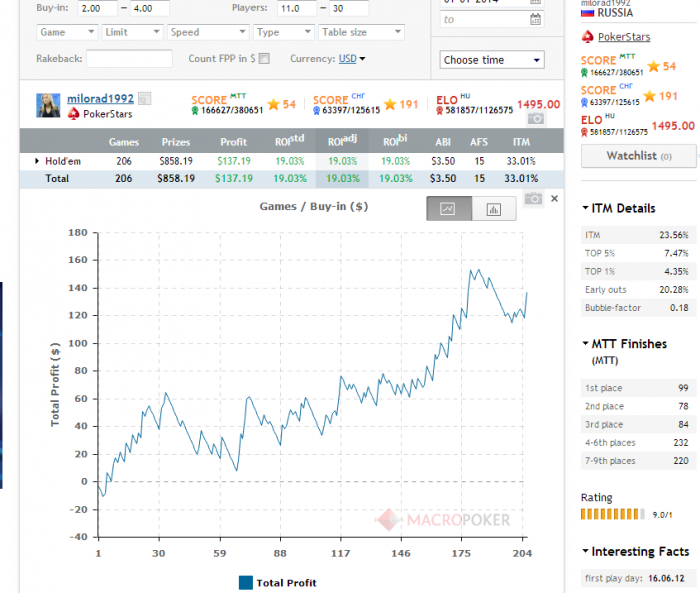Switch to line chart view

[449, 209]
